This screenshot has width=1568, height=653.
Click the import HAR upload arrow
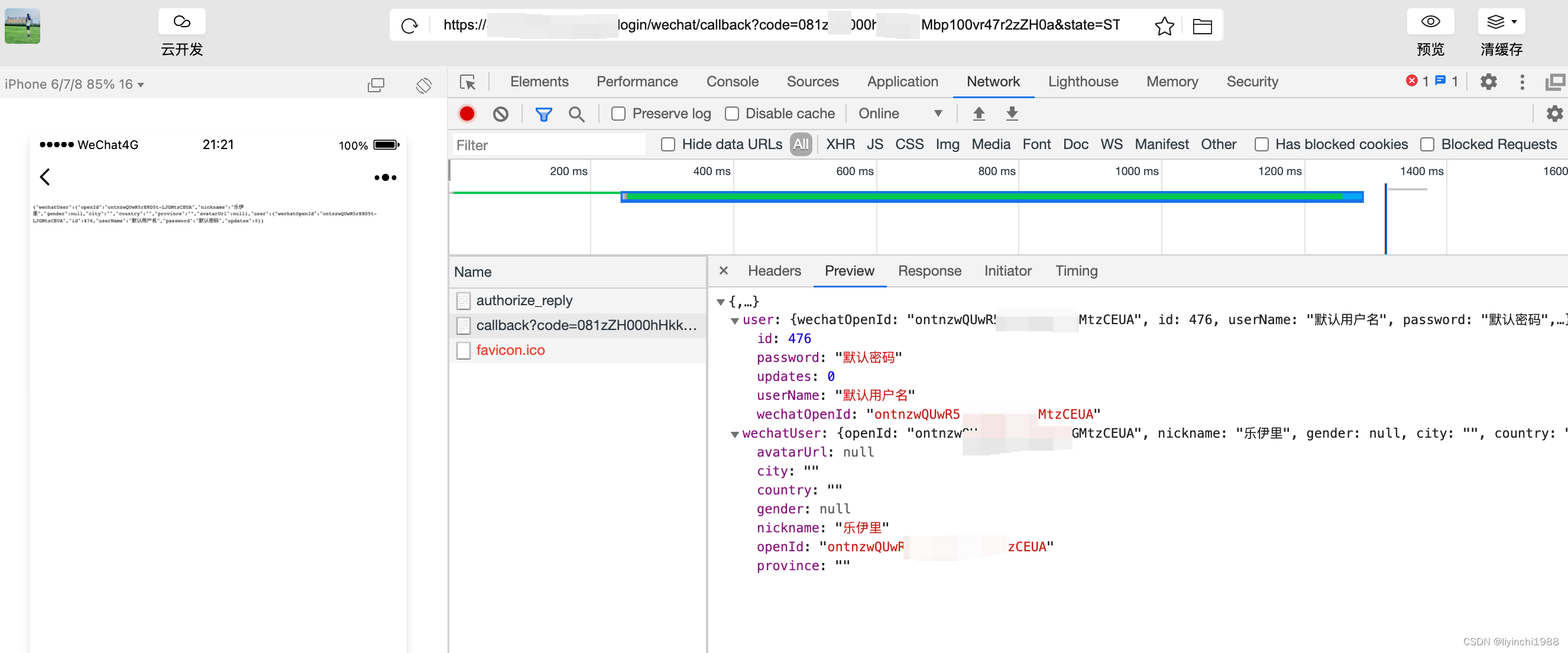click(x=978, y=114)
